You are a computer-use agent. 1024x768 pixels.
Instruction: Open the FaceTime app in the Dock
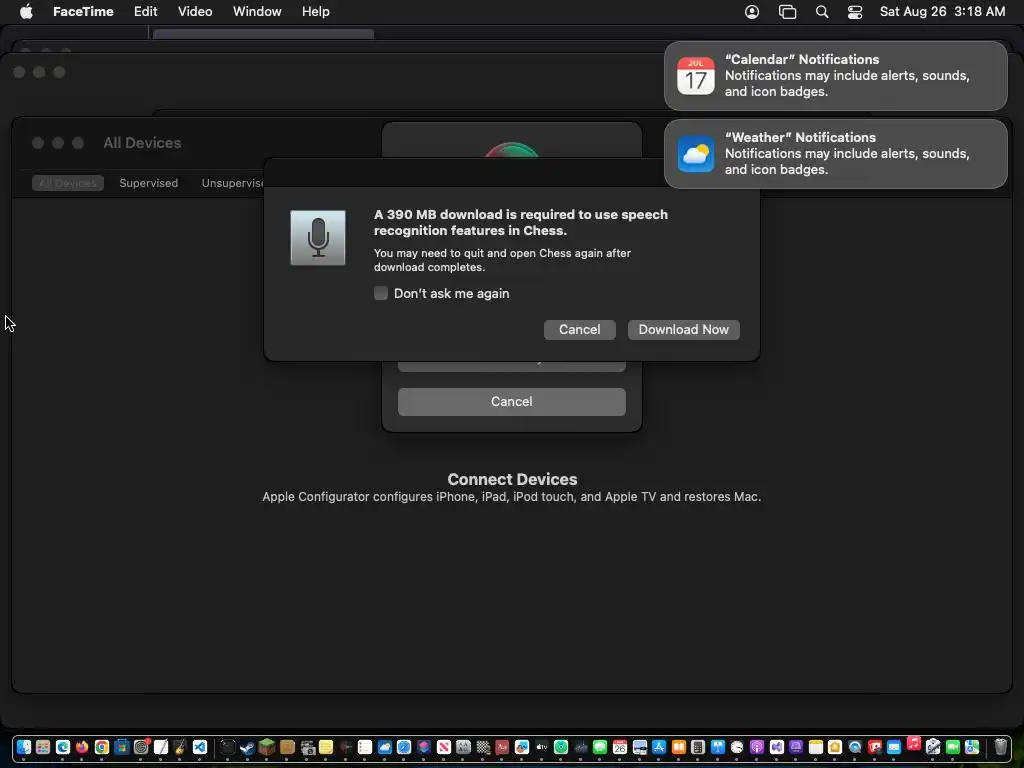[x=953, y=747]
